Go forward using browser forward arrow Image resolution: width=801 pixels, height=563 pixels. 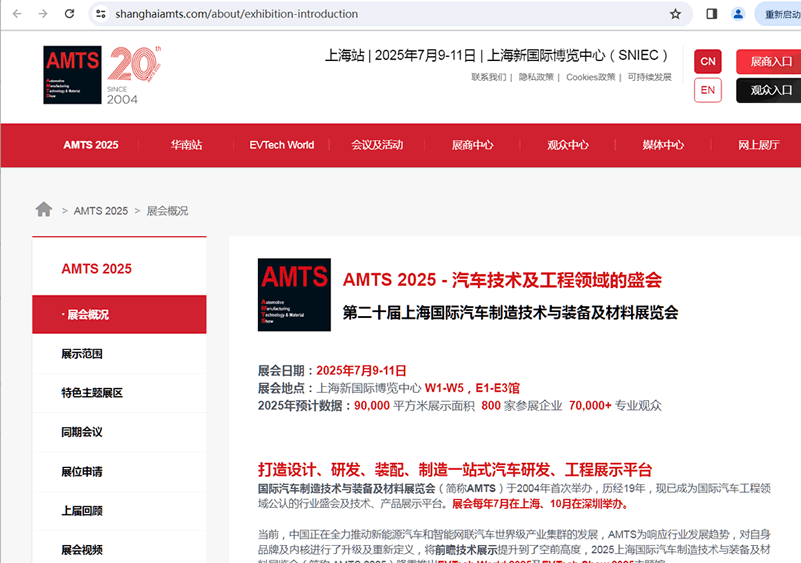43,14
